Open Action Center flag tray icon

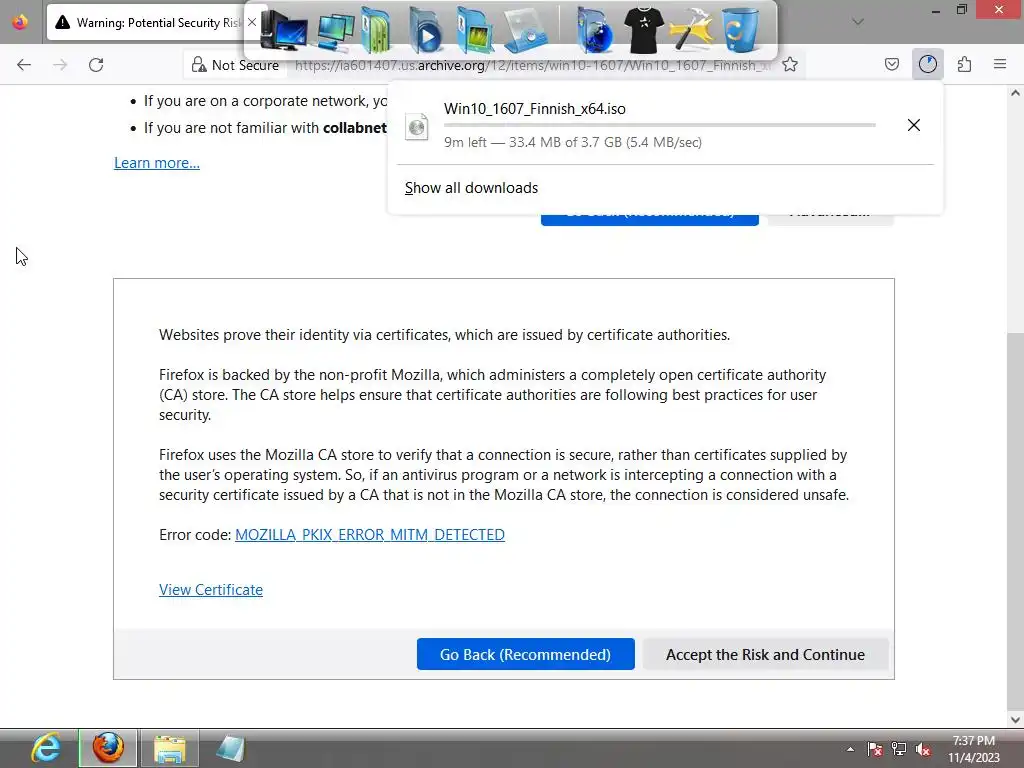click(x=874, y=749)
